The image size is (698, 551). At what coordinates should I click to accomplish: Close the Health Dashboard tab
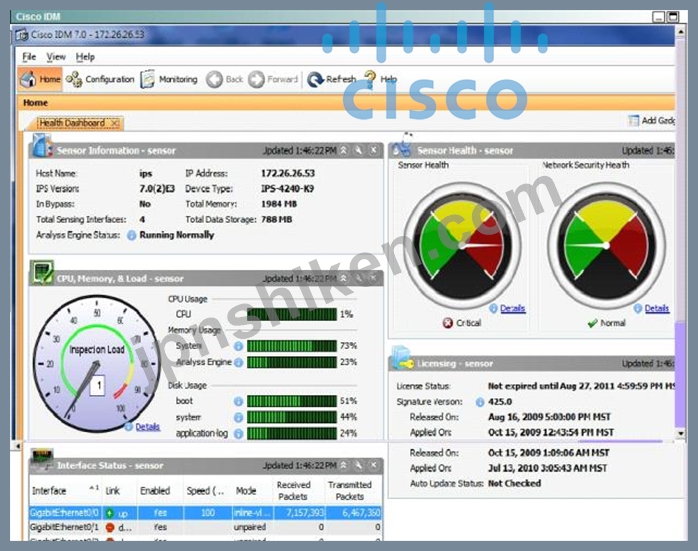[115, 122]
